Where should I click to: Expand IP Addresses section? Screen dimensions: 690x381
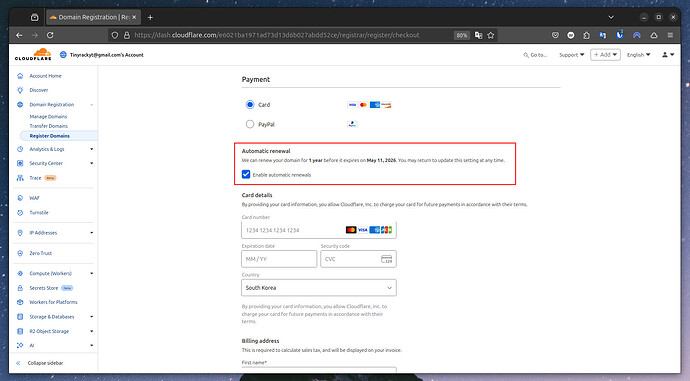[x=92, y=233]
